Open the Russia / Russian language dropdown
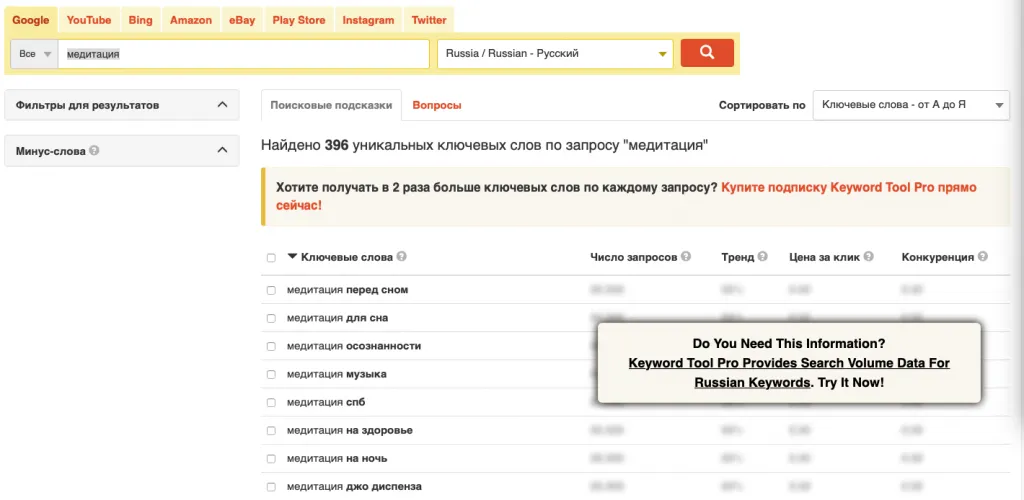The height and width of the screenshot is (500, 1024). [x=556, y=54]
